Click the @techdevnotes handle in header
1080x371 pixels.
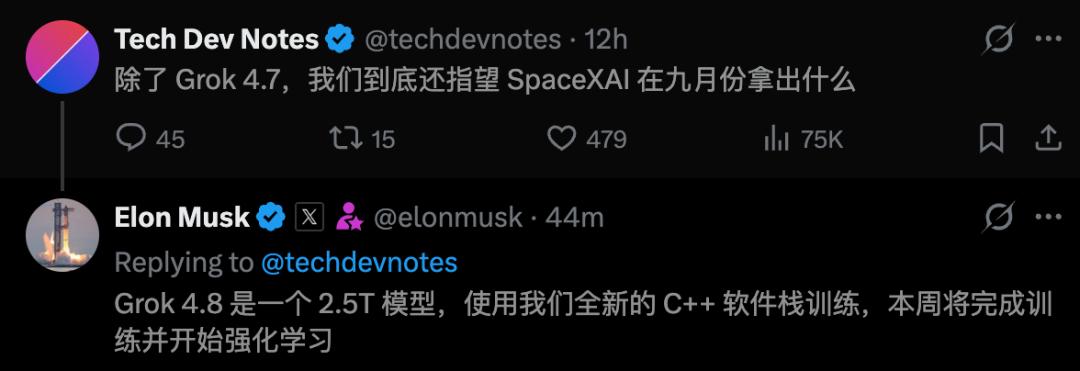coord(462,39)
